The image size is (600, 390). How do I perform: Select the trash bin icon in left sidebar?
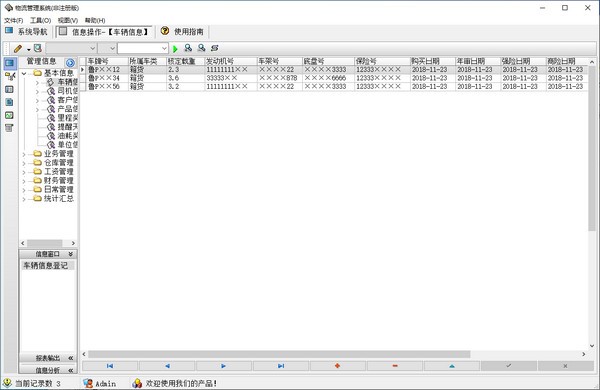coord(9,128)
